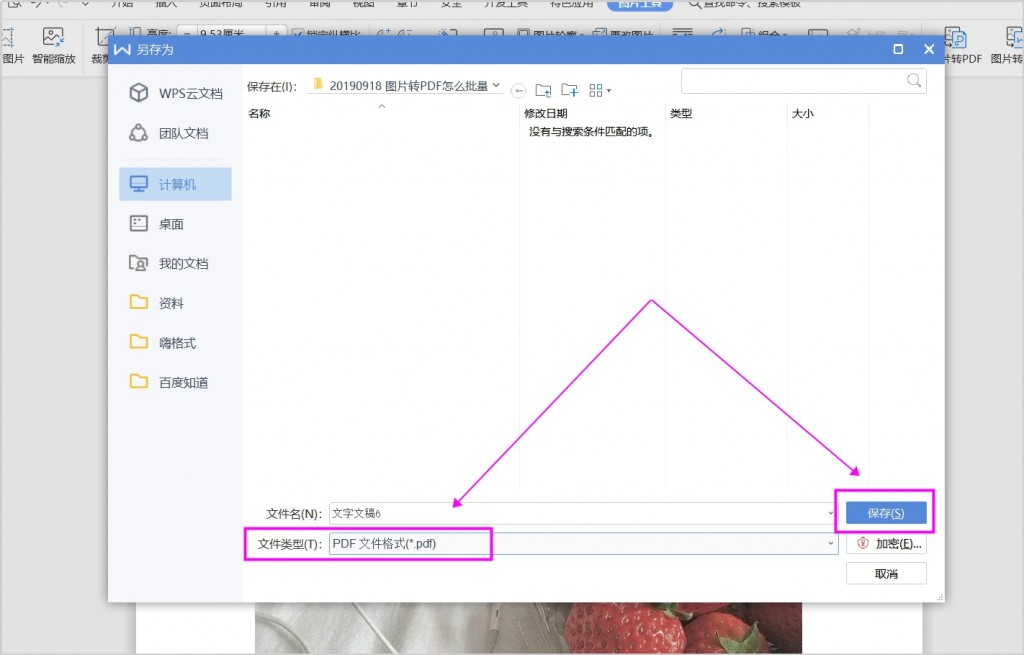The height and width of the screenshot is (655, 1024).
Task: Create a new folder icon
Action: [x=569, y=89]
